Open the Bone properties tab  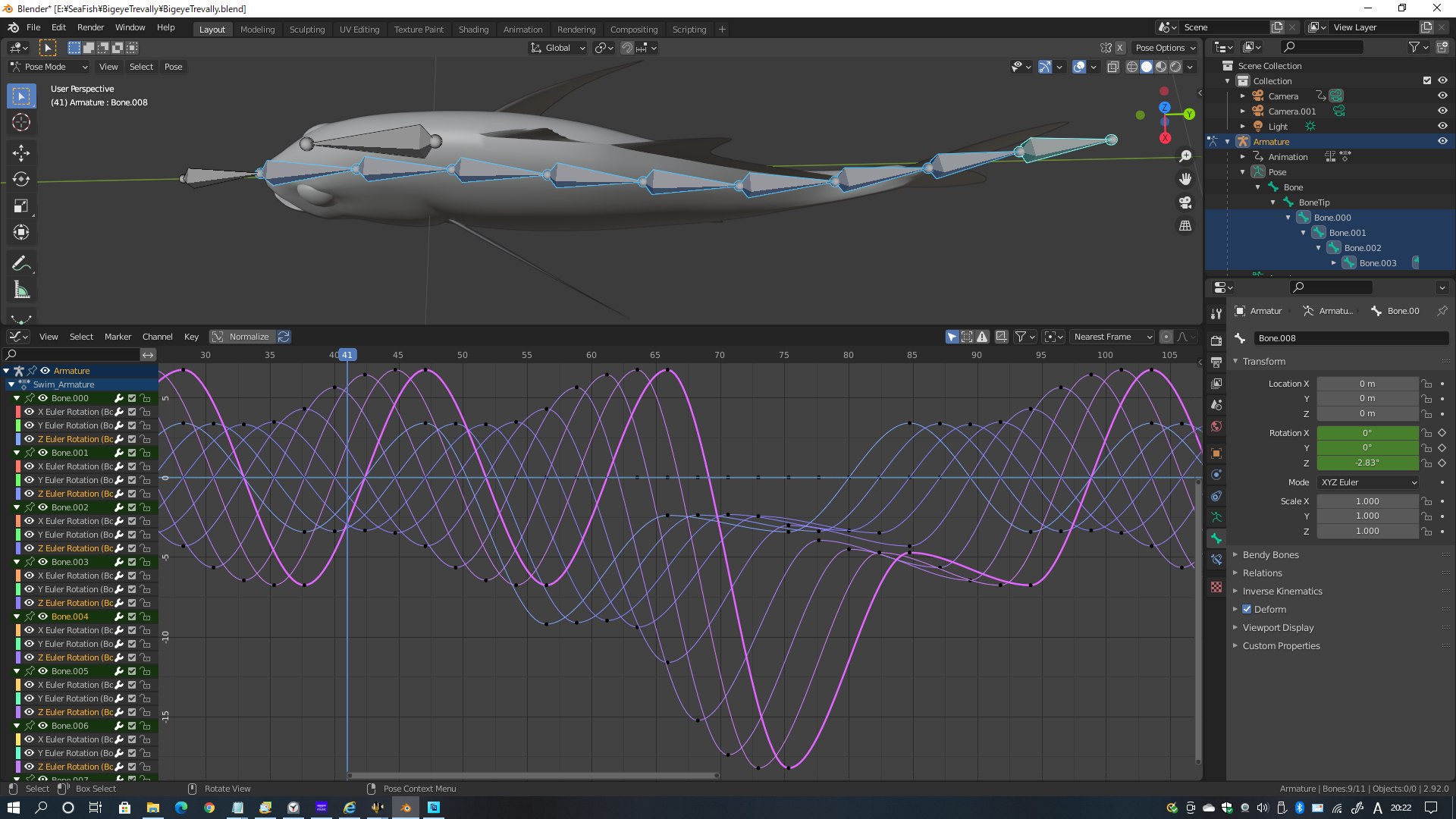pos(1216,538)
